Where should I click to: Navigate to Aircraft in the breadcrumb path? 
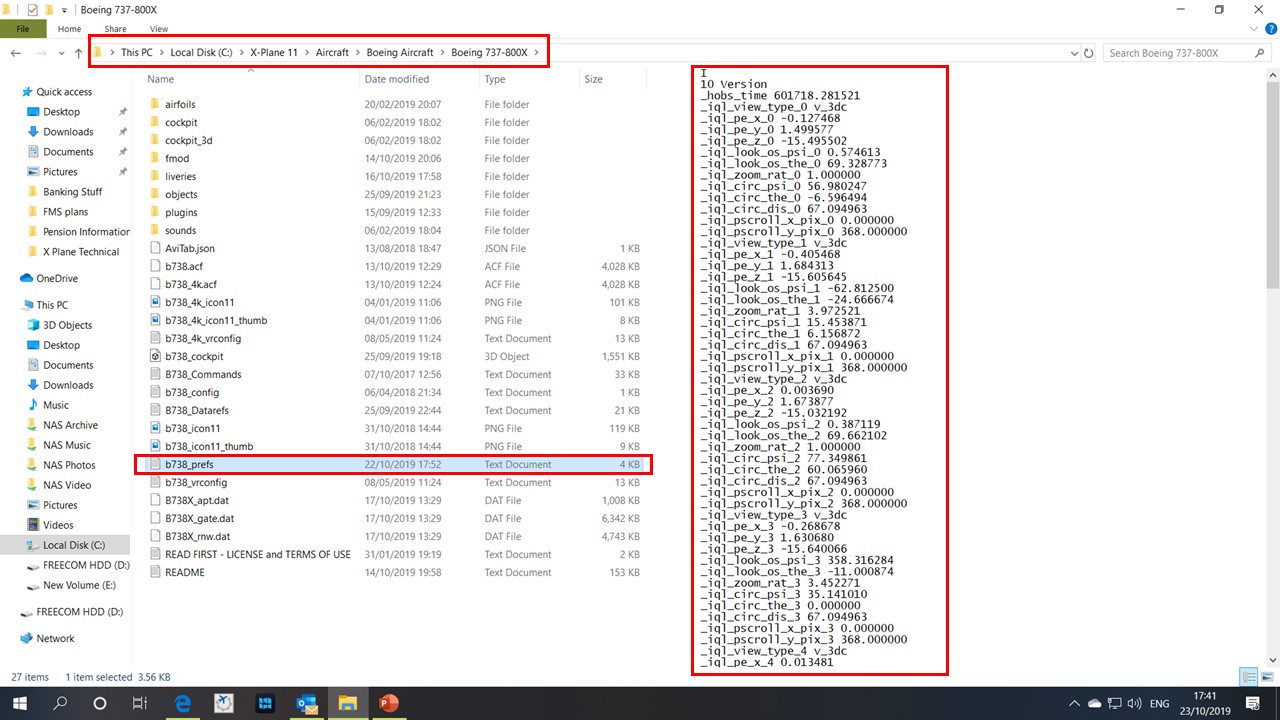pyautogui.click(x=333, y=53)
